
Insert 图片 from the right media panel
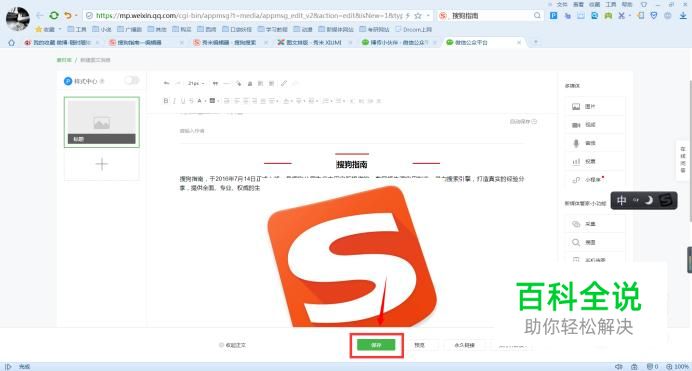coord(594,106)
